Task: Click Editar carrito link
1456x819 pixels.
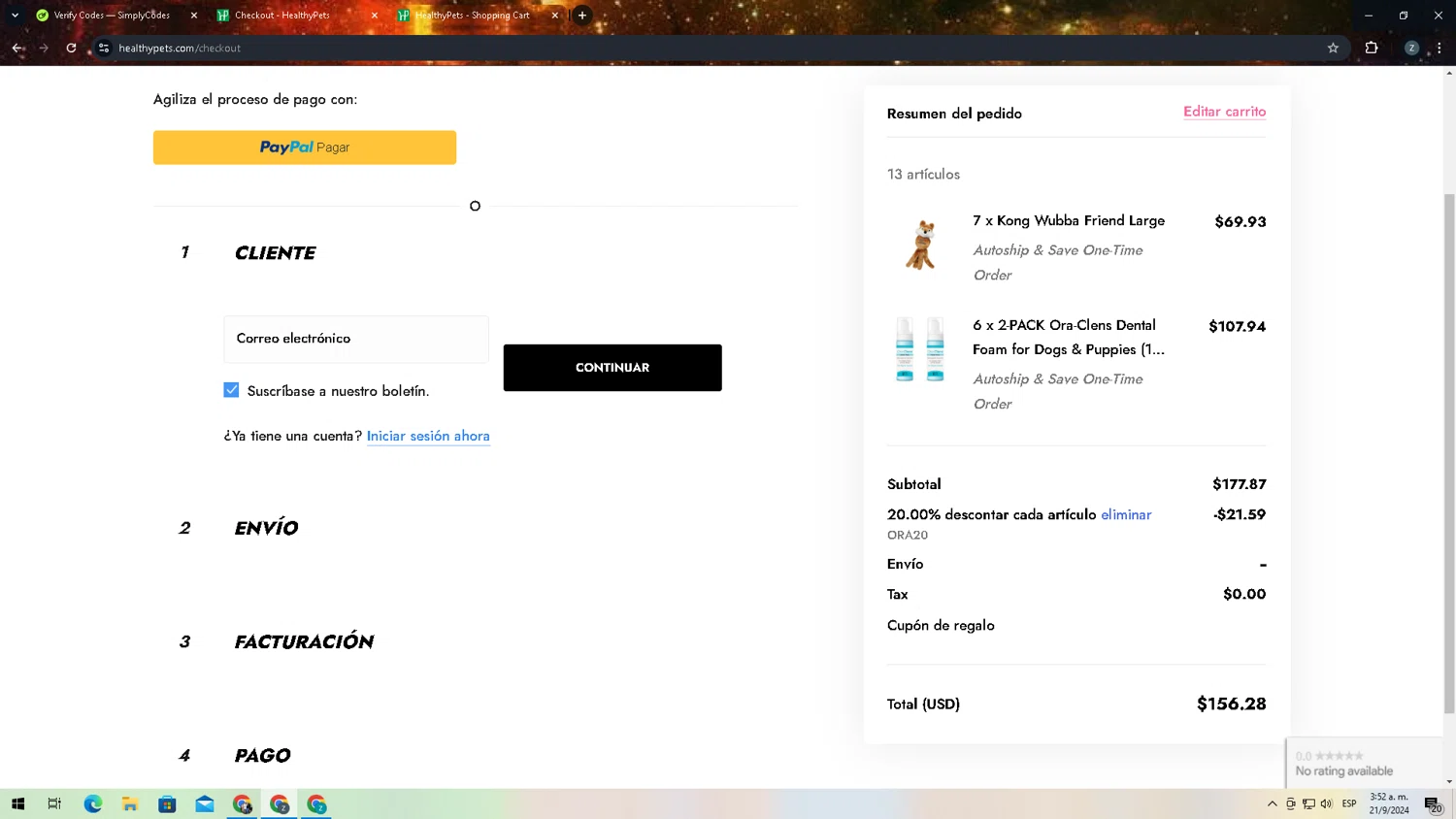Action: [1224, 112]
